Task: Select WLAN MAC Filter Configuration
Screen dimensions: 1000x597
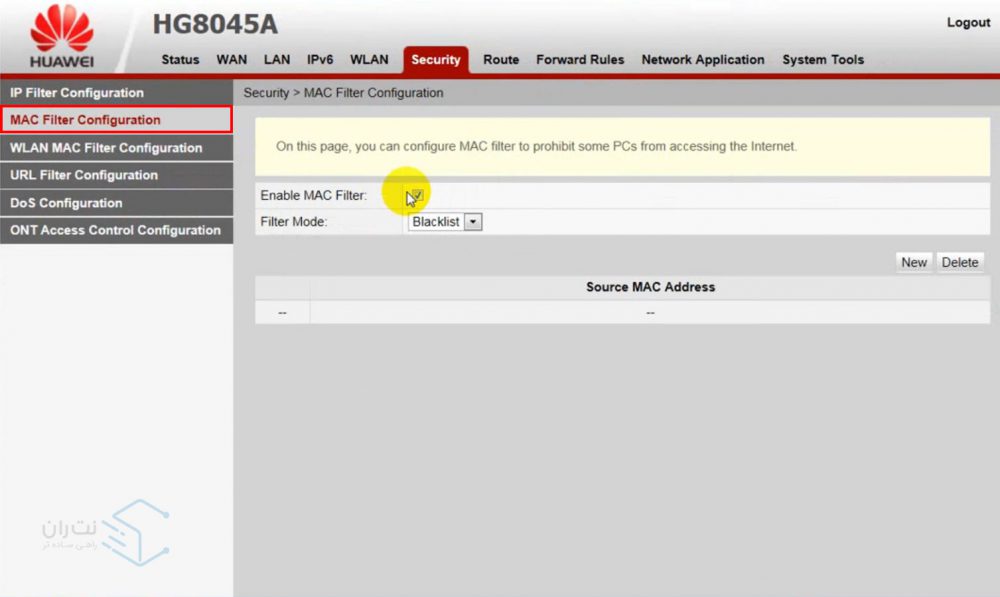Action: tap(106, 148)
